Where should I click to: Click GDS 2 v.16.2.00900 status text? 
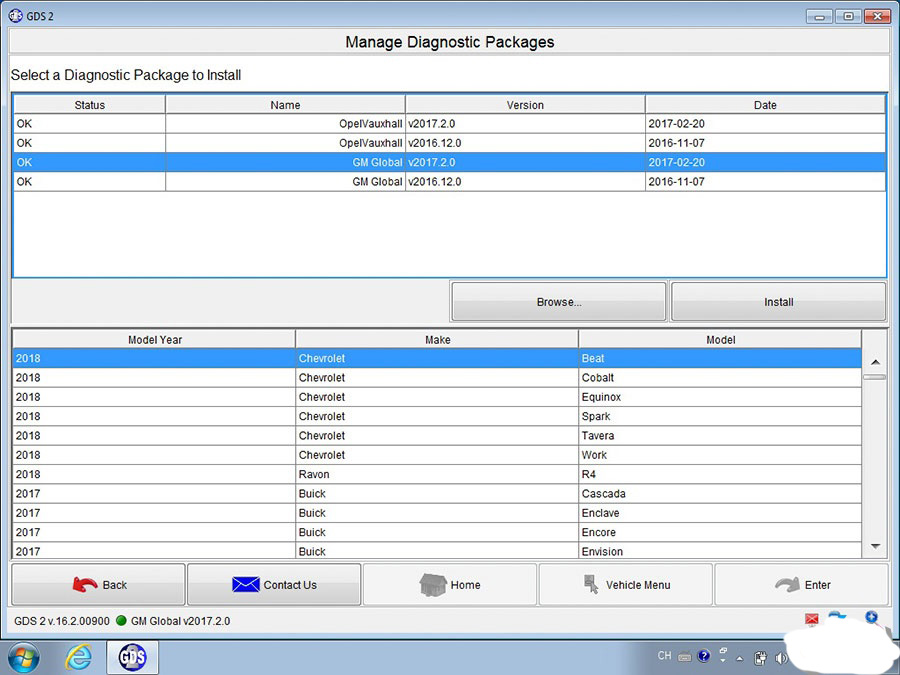[61, 621]
